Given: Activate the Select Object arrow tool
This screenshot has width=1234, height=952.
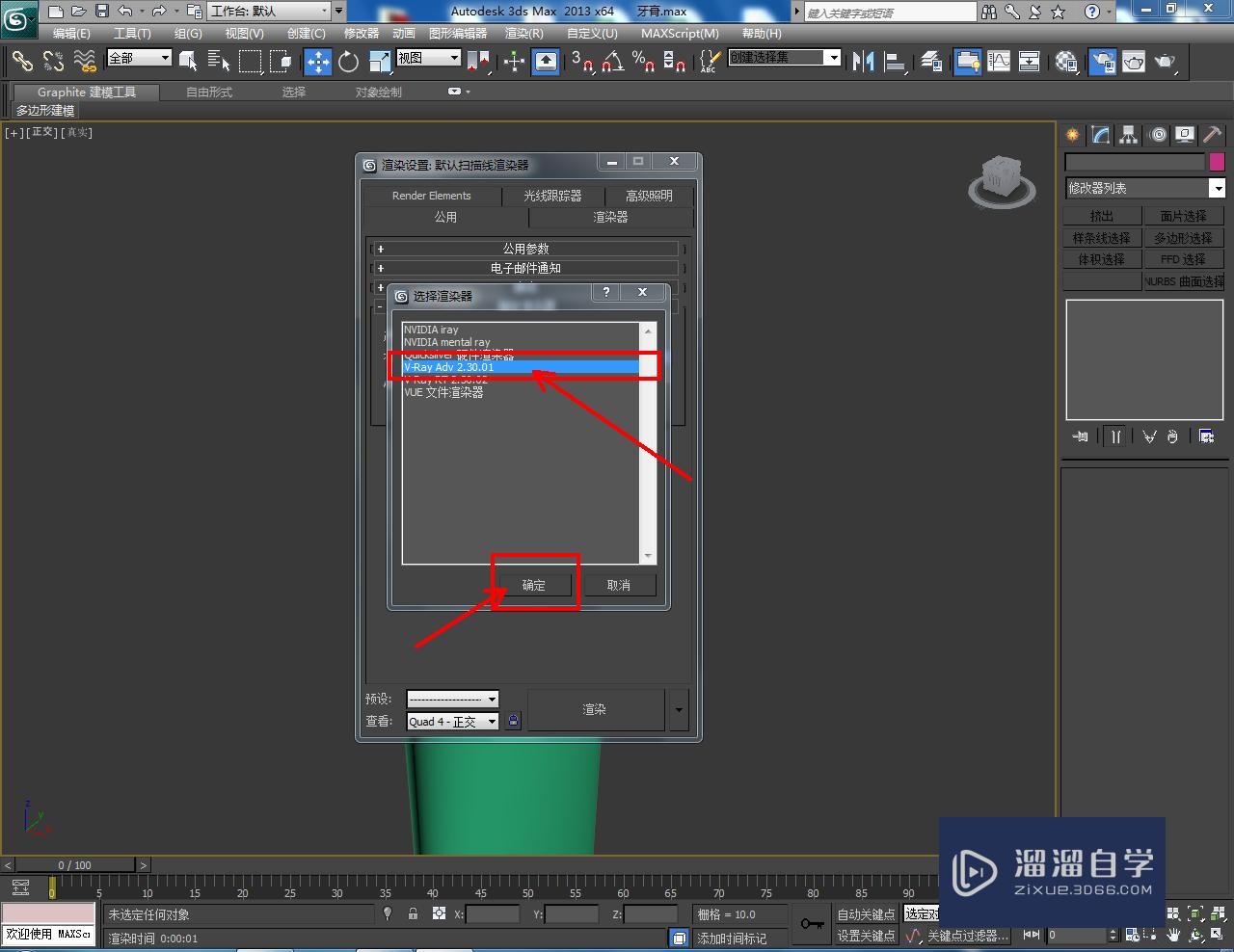Looking at the screenshot, I should [x=188, y=62].
